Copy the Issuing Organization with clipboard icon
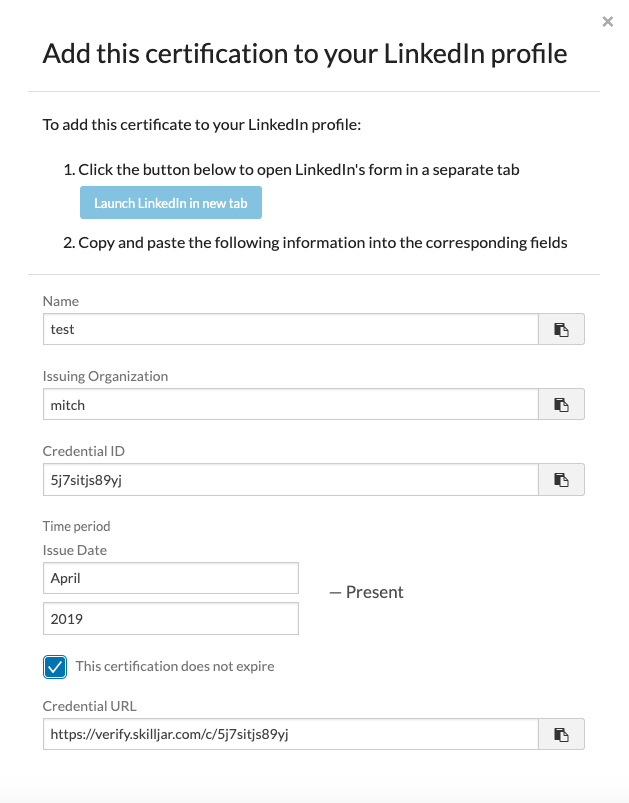 (561, 405)
